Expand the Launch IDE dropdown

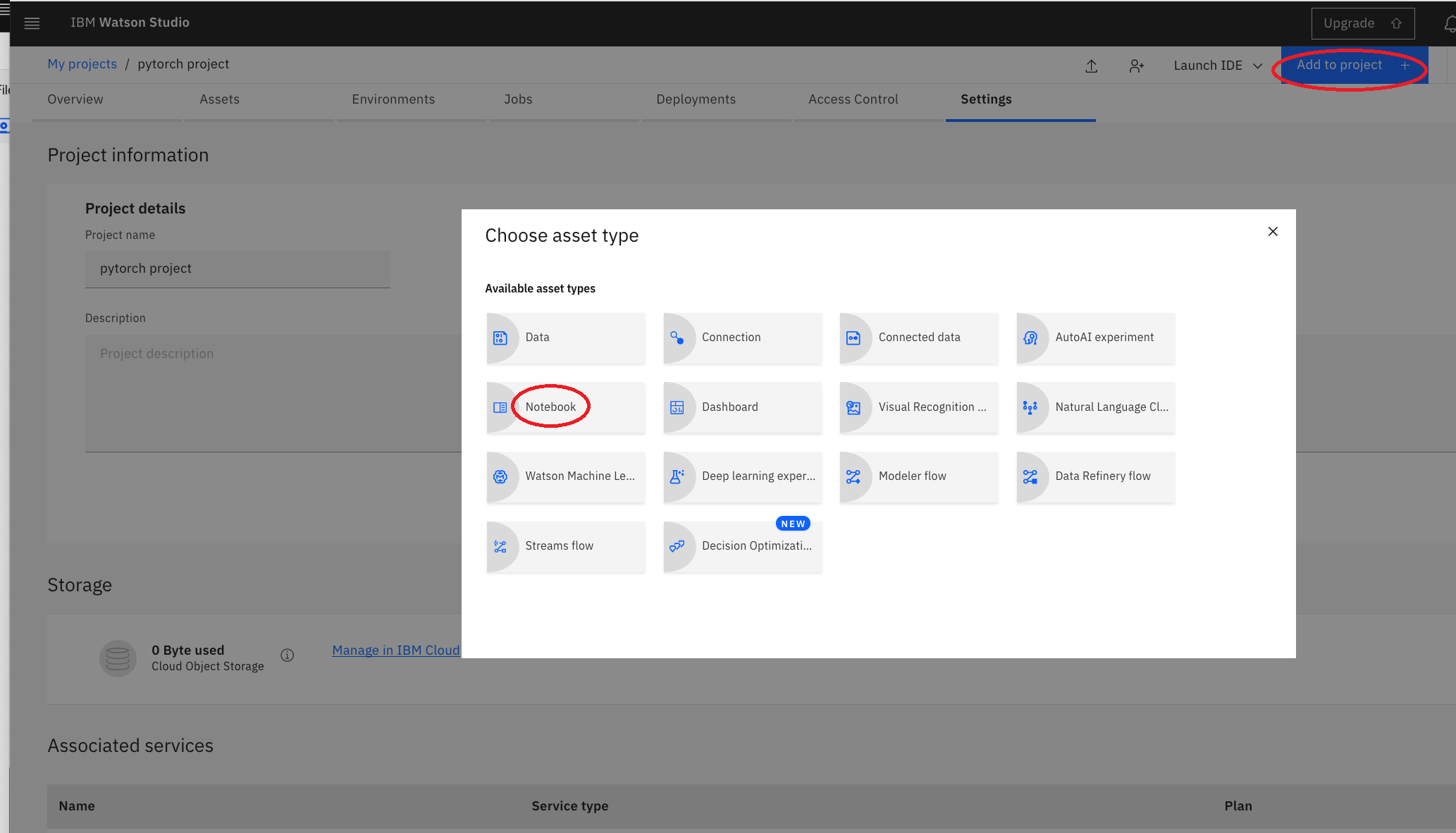click(x=1217, y=66)
